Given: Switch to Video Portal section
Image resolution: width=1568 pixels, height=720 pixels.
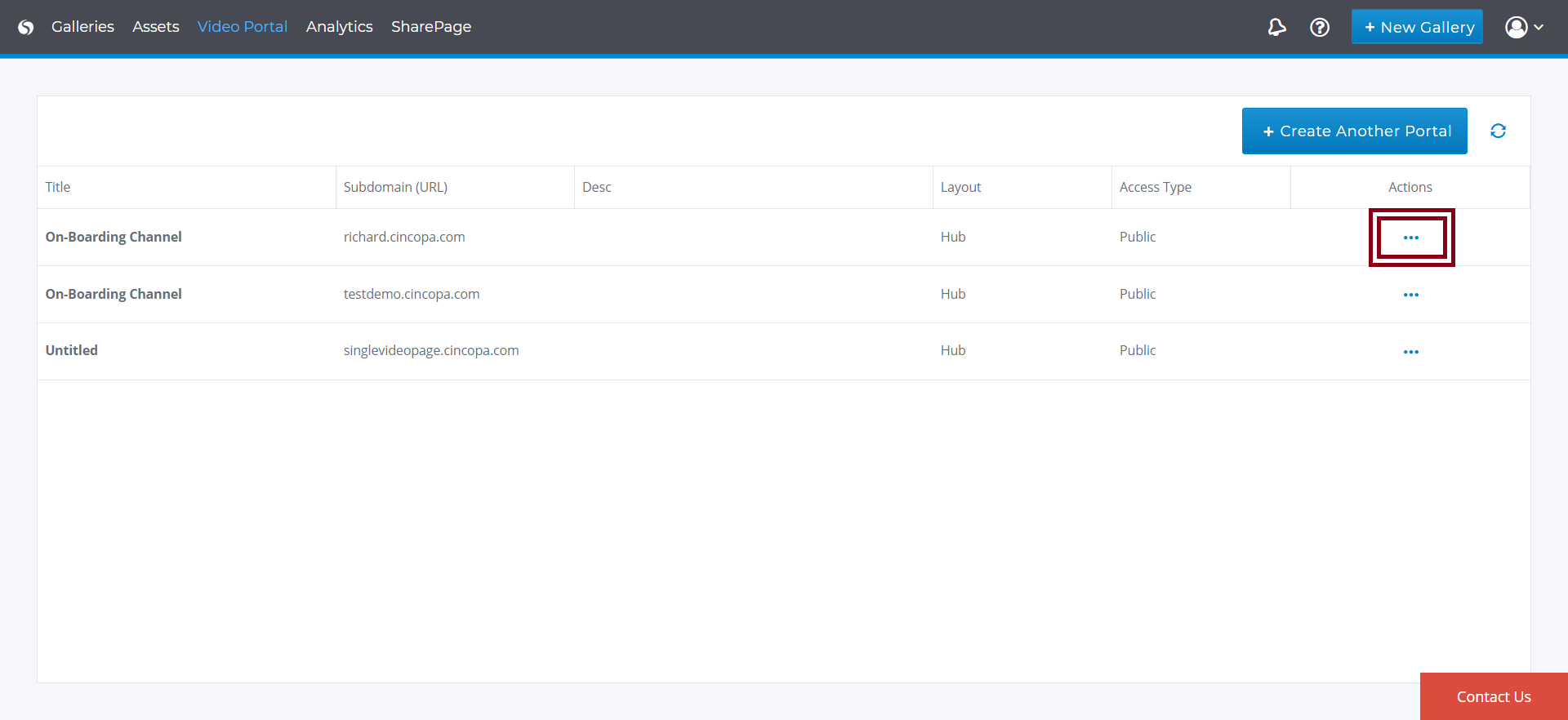Looking at the screenshot, I should tap(242, 27).
